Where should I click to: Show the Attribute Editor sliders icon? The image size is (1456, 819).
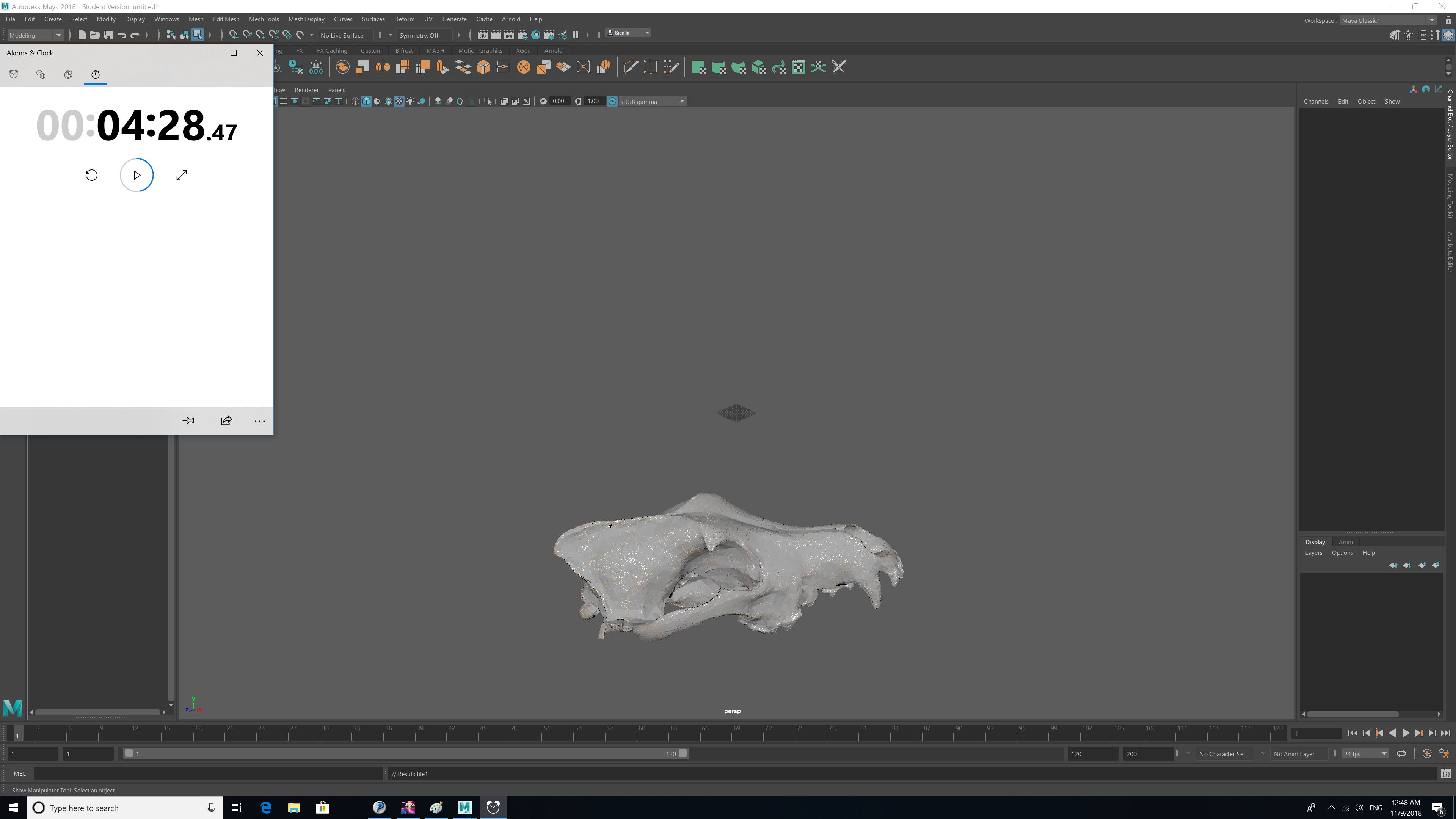[x=1422, y=35]
